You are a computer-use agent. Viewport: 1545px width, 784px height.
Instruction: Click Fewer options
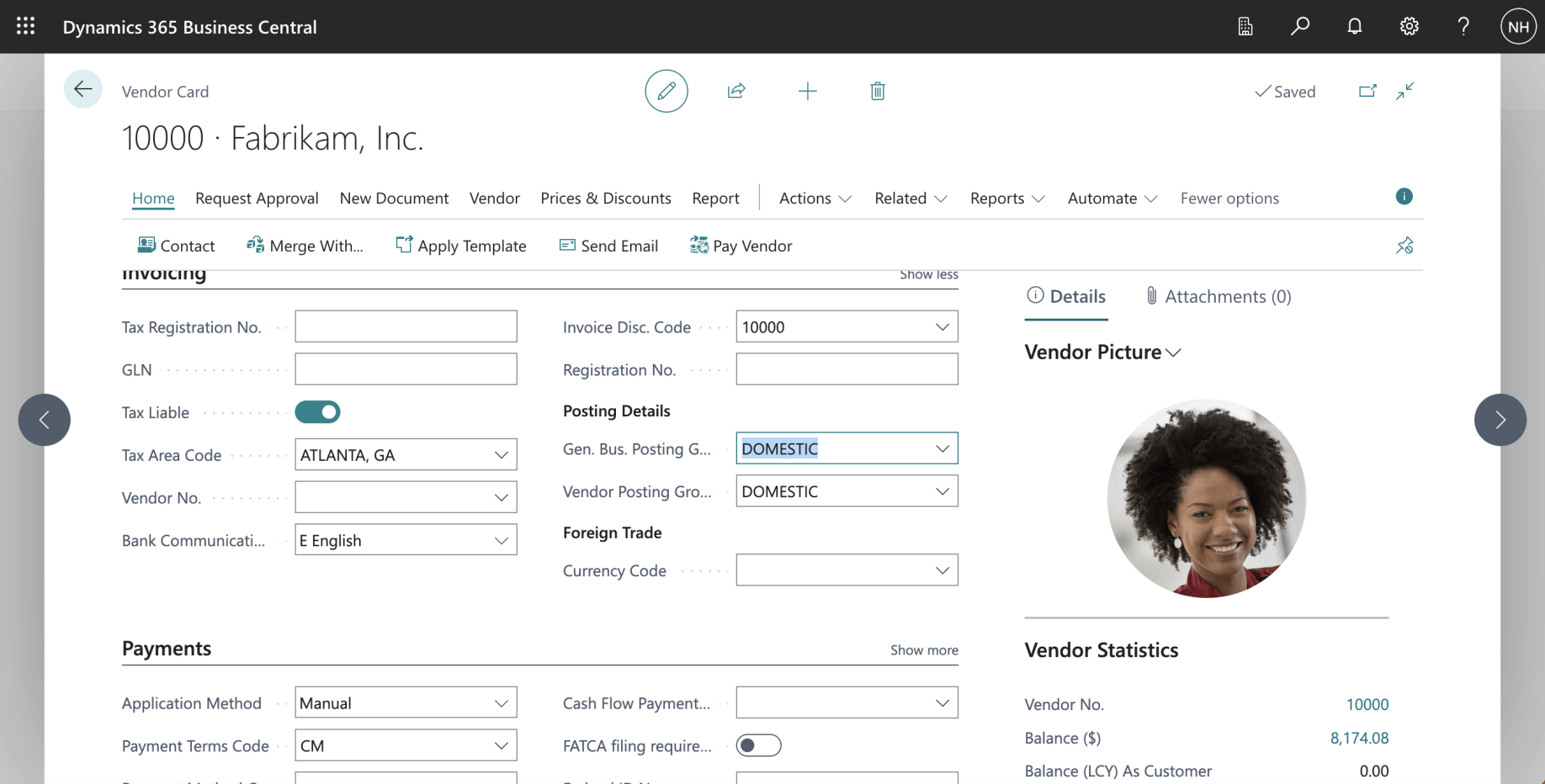point(1229,199)
